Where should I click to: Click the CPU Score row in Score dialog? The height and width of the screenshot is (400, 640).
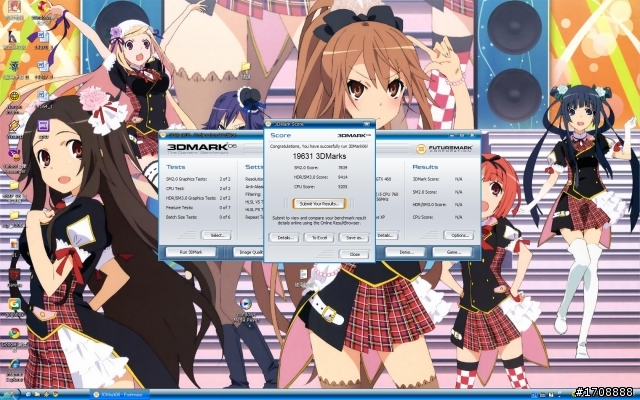(321, 187)
